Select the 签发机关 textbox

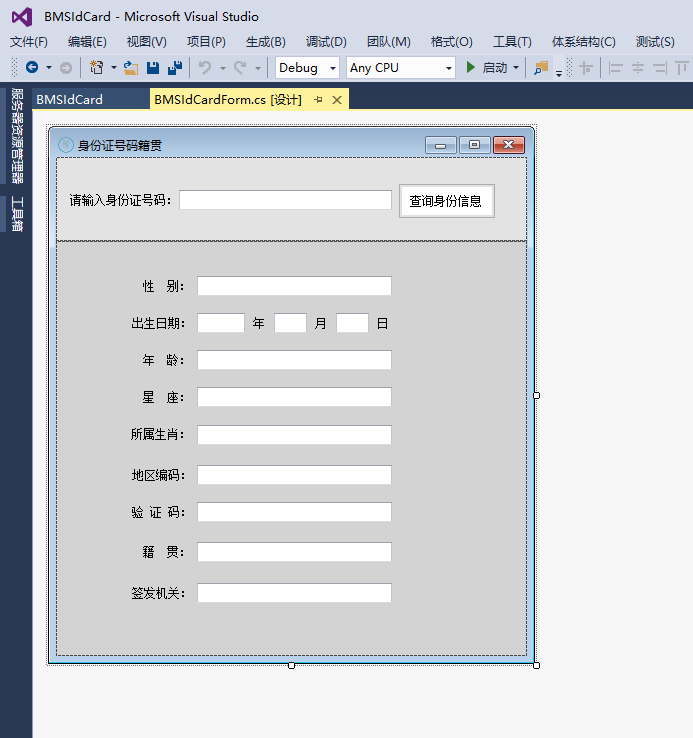[294, 593]
